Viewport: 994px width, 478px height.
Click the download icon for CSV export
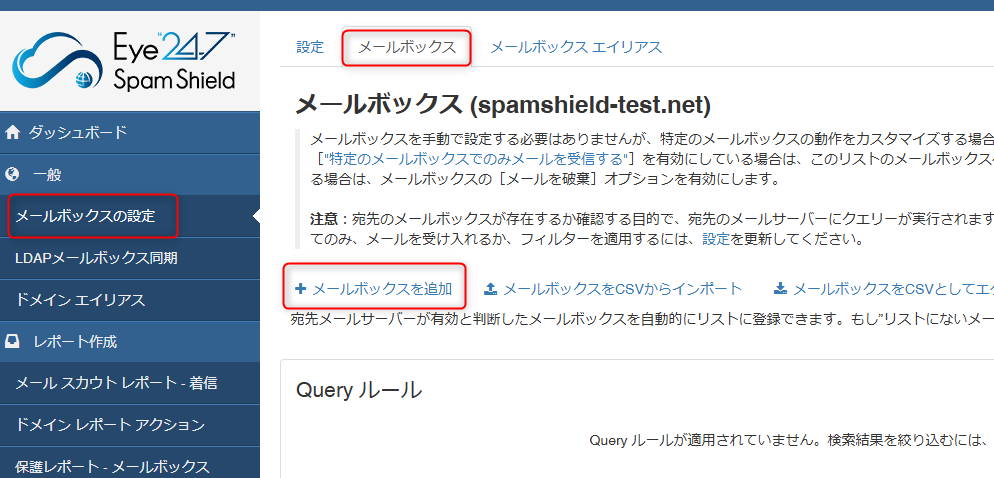tap(780, 289)
